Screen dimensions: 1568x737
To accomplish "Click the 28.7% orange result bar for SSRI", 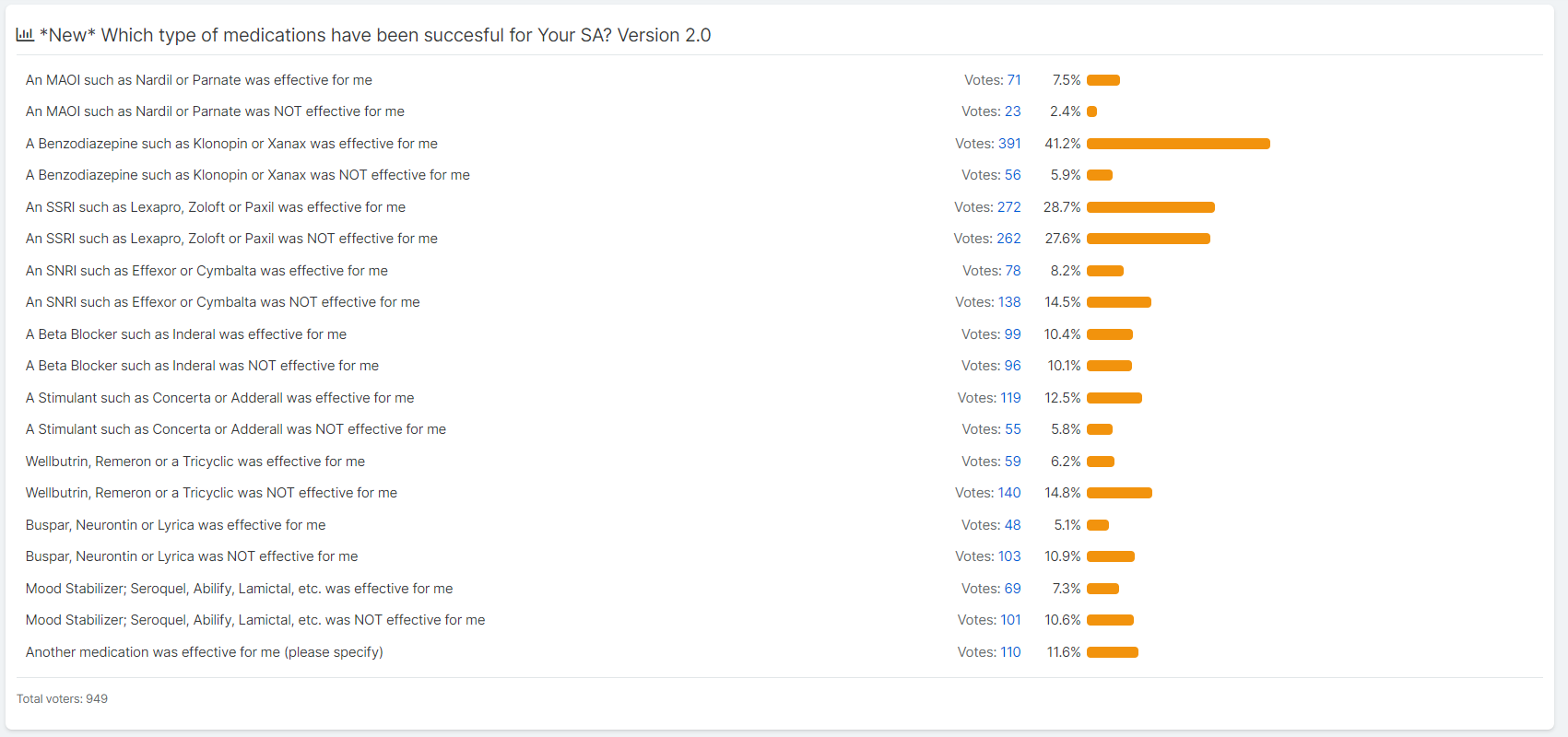I will point(1150,207).
